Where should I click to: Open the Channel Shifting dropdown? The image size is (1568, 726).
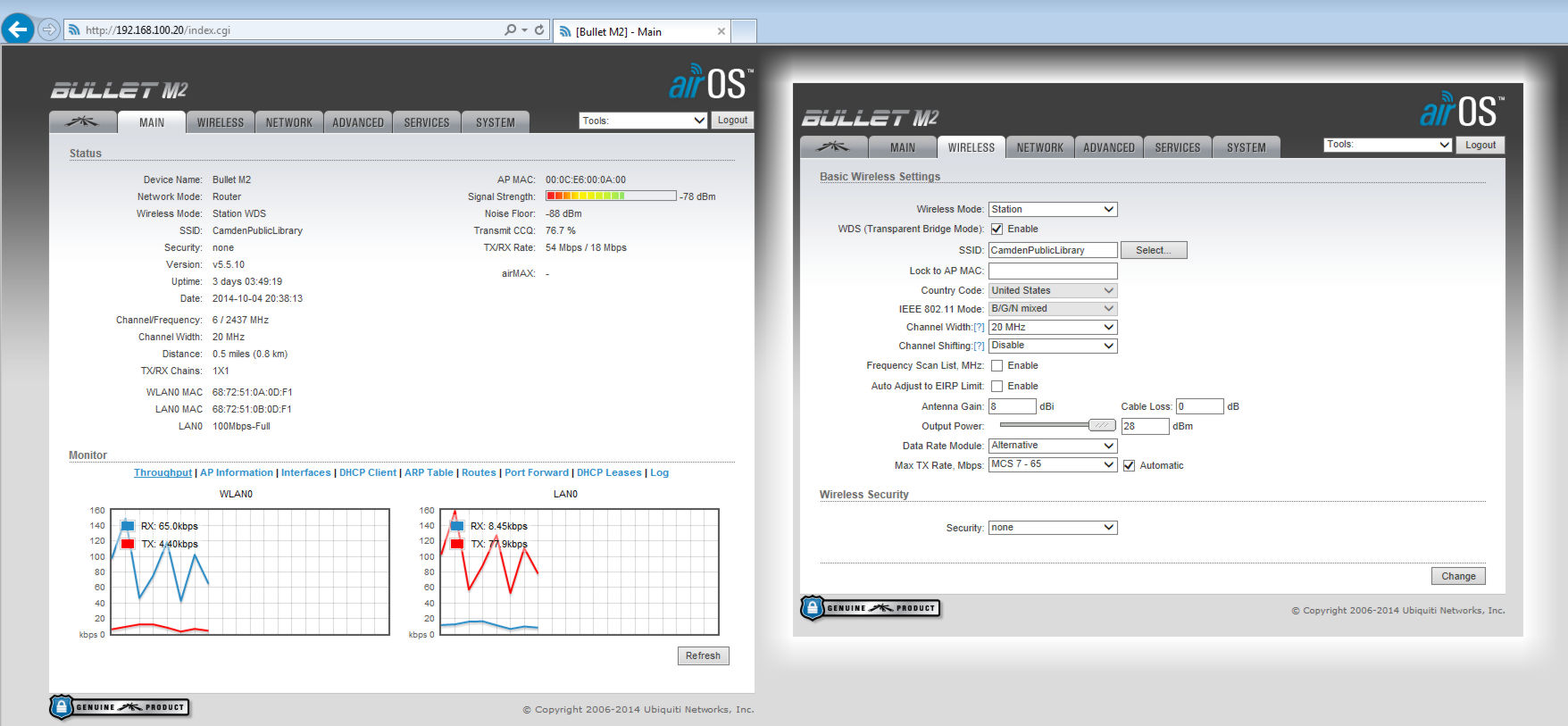[1053, 346]
